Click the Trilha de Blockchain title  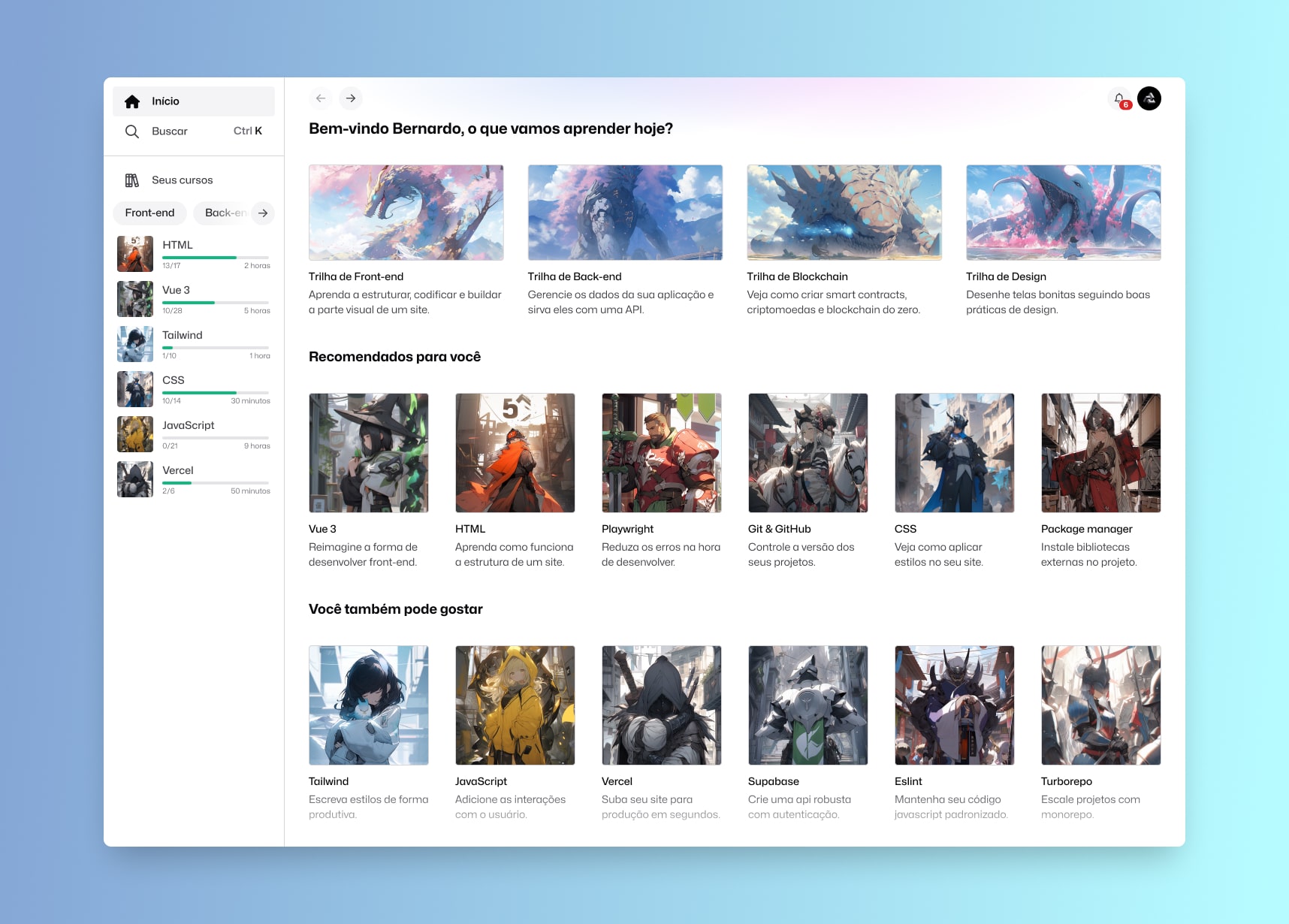click(797, 276)
